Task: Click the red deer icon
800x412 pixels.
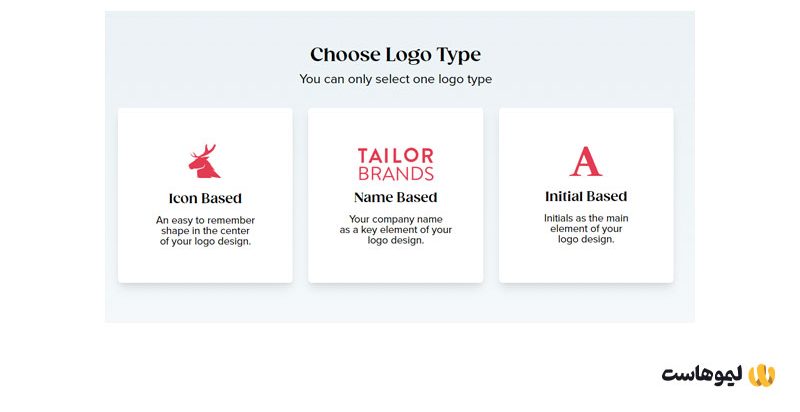Action: point(204,162)
